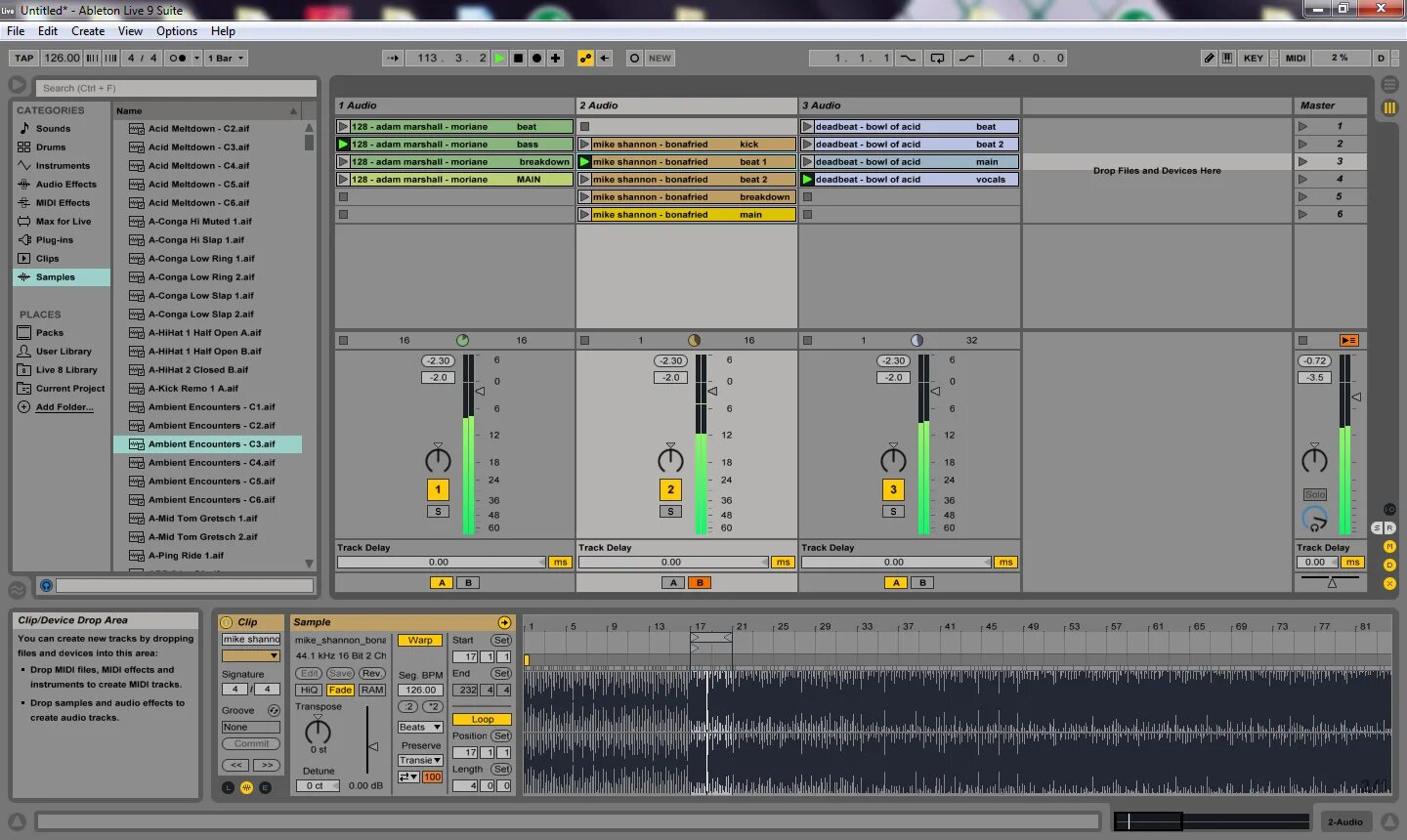The image size is (1407, 840).
Task: Open the Options menu
Action: coord(177,31)
